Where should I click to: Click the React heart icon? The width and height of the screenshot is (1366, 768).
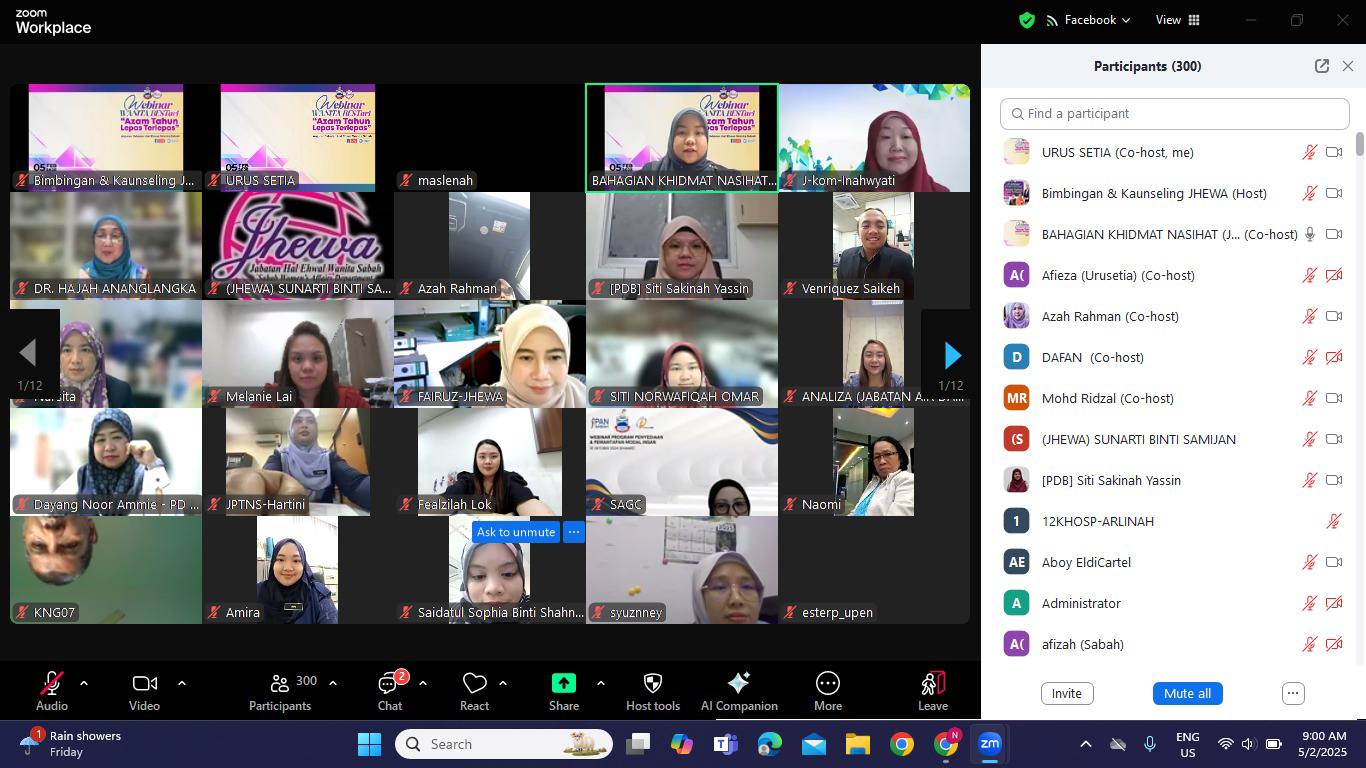(474, 683)
